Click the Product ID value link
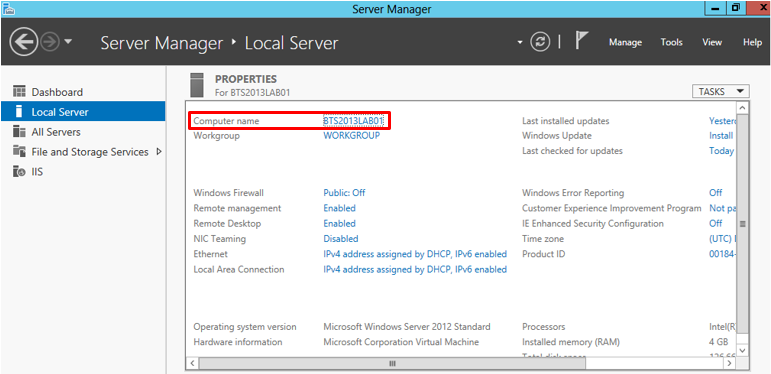 [x=722, y=254]
